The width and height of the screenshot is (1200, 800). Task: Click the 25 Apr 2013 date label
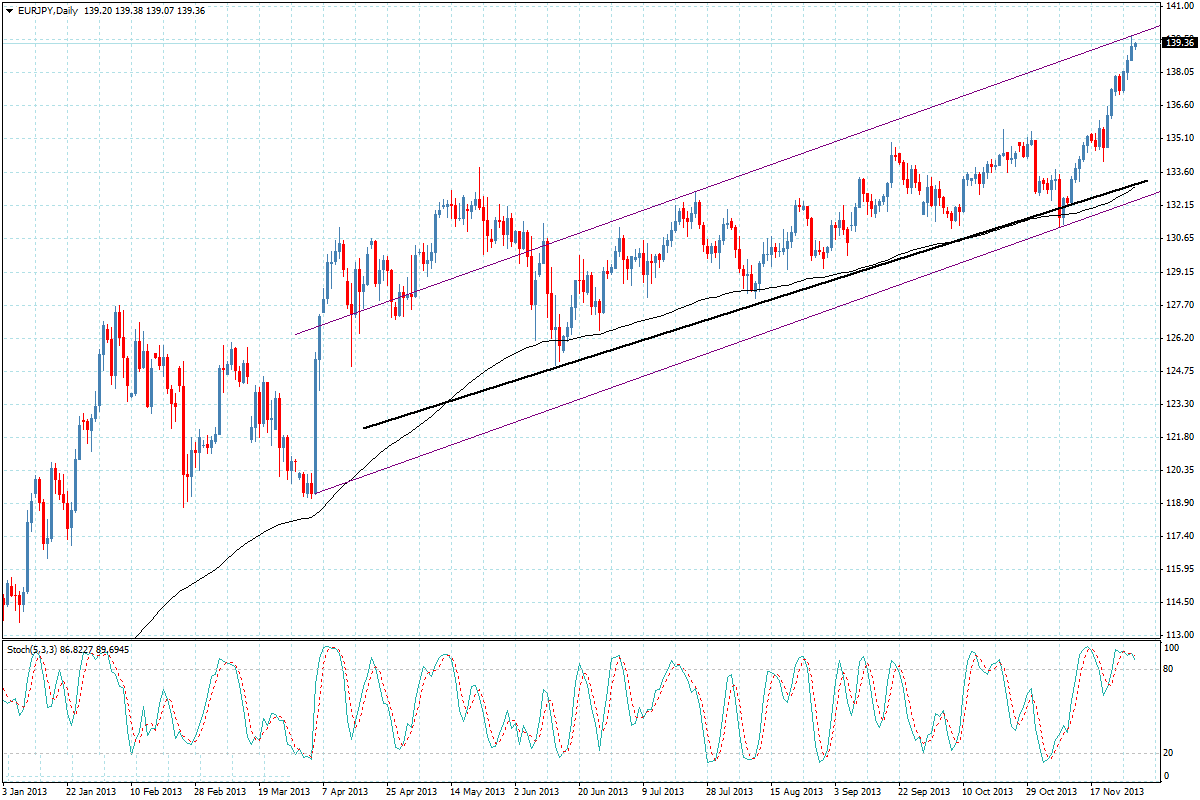point(411,791)
